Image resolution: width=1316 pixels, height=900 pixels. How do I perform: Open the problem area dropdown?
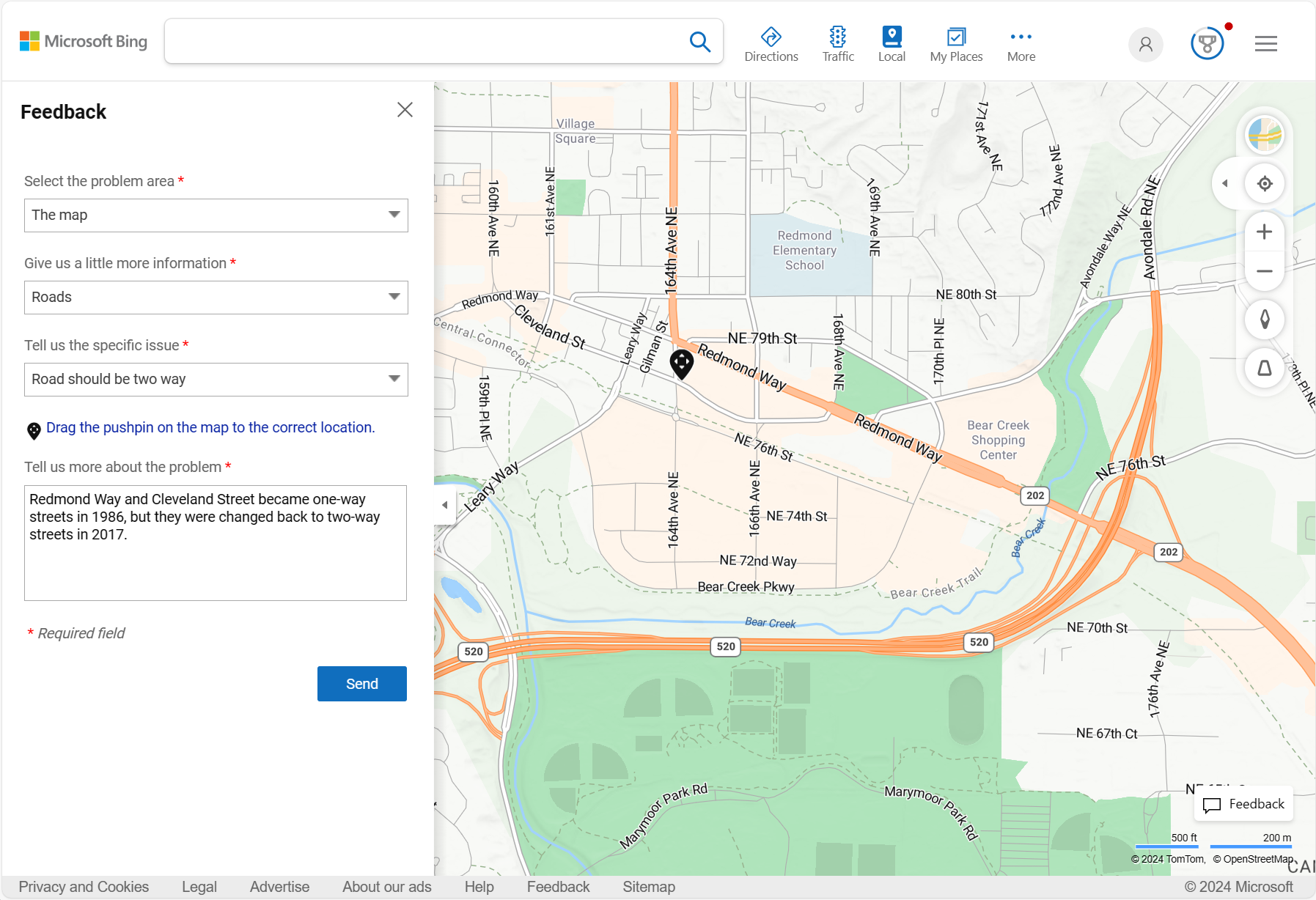pos(216,215)
